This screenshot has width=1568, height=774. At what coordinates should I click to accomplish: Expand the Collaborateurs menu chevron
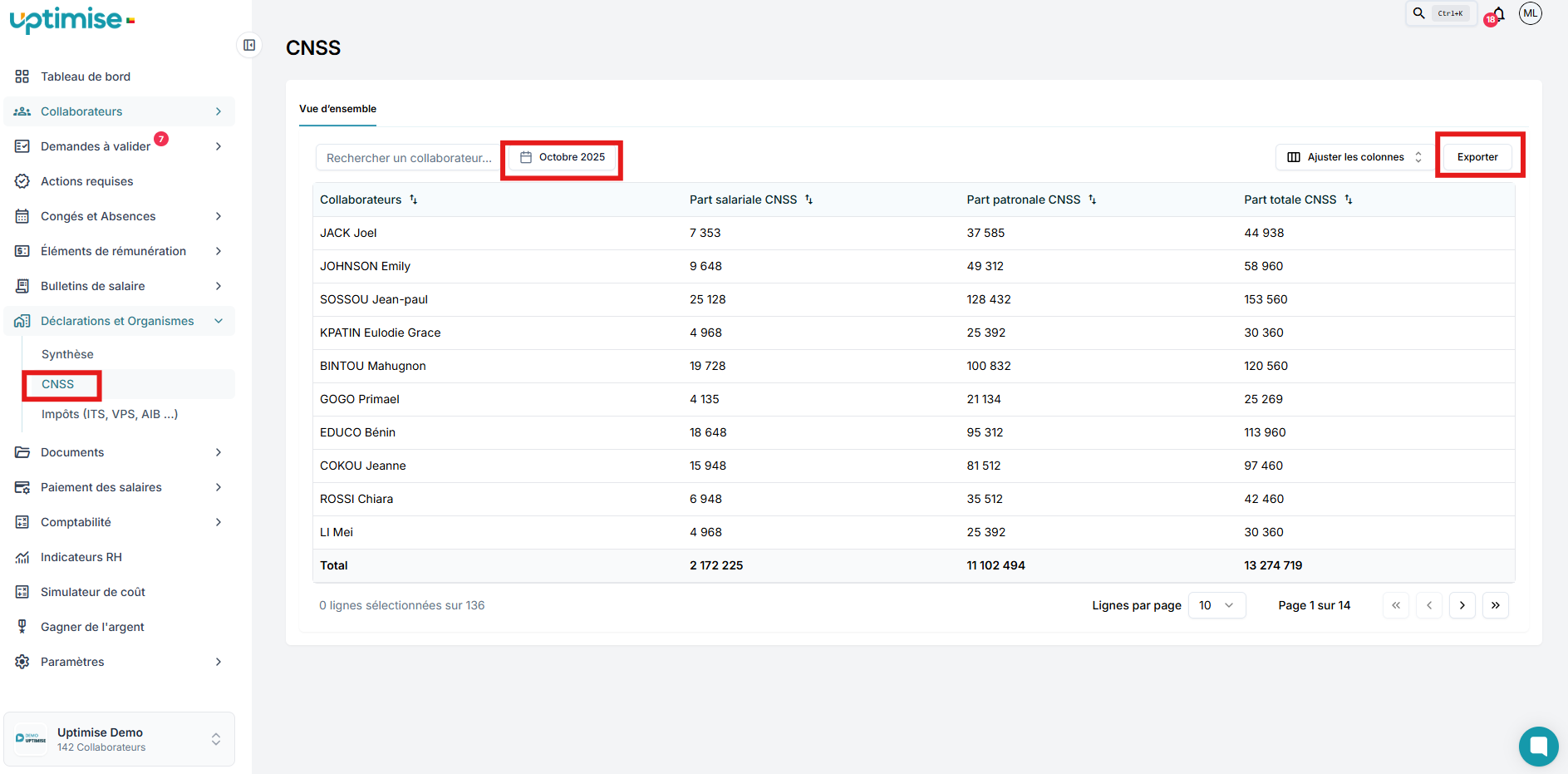point(219,111)
